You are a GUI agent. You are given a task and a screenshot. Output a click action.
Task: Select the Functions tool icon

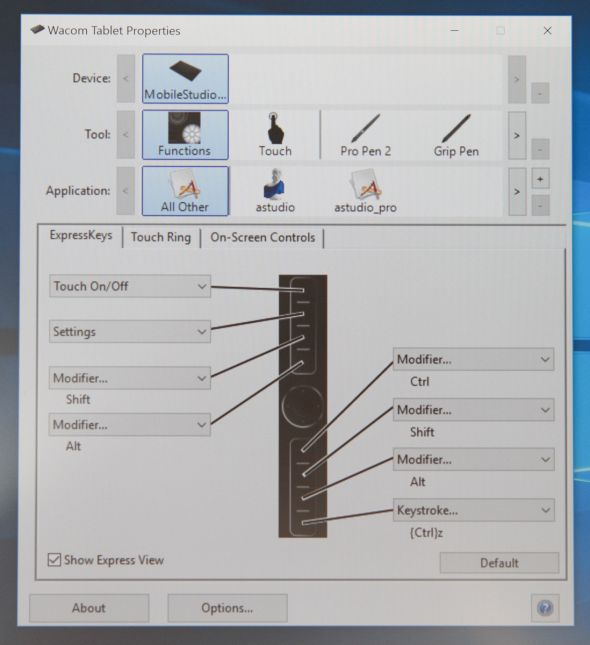coord(185,135)
